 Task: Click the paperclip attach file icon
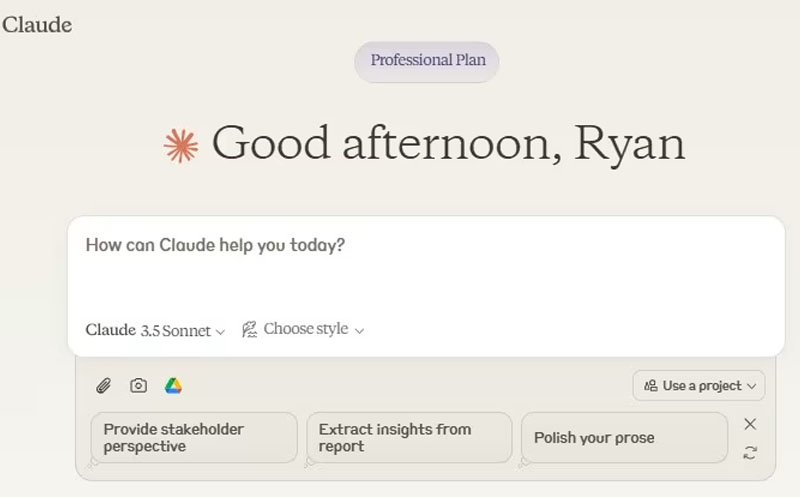coord(104,386)
